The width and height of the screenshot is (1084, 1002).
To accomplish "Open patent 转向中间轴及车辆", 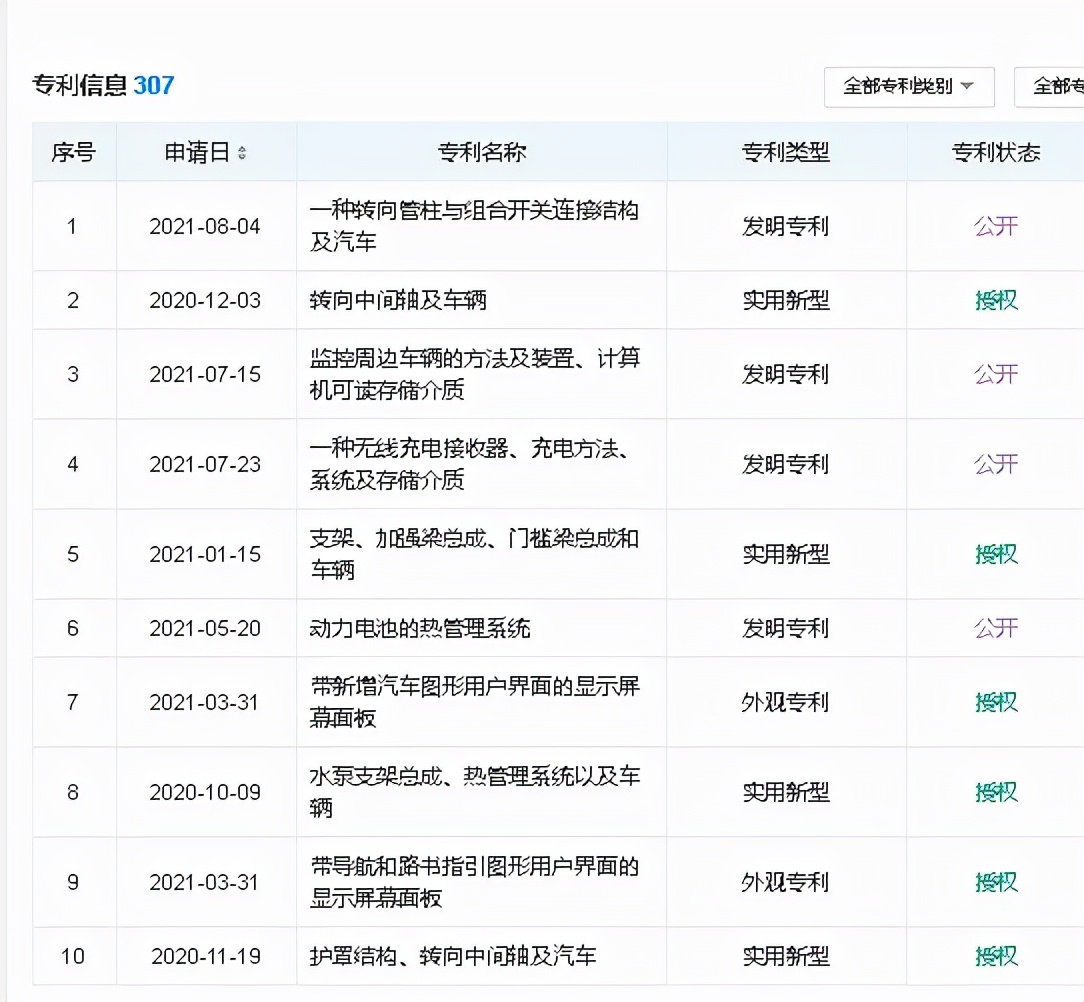I will pos(398,300).
